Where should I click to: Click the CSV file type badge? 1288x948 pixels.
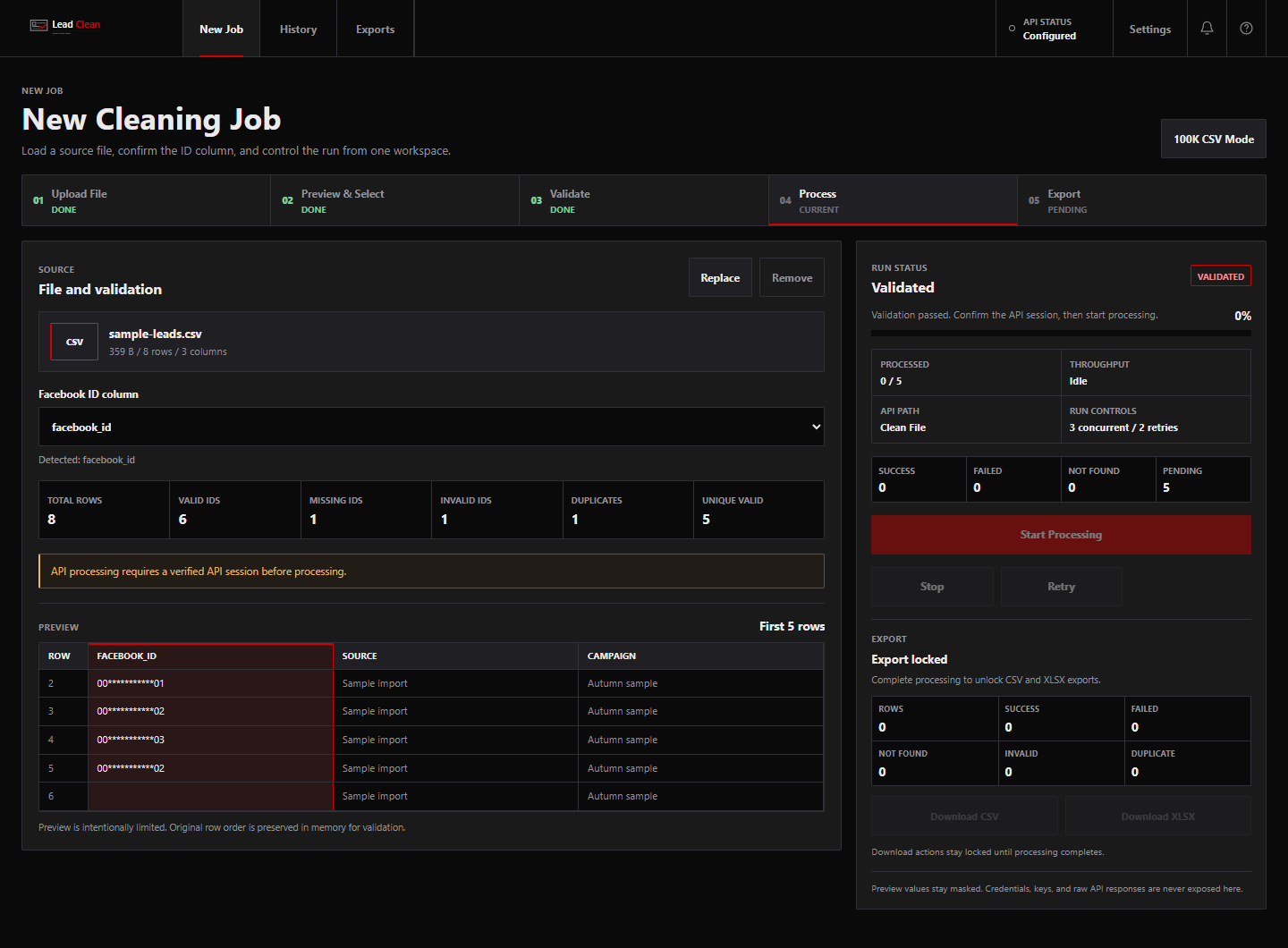pos(74,342)
